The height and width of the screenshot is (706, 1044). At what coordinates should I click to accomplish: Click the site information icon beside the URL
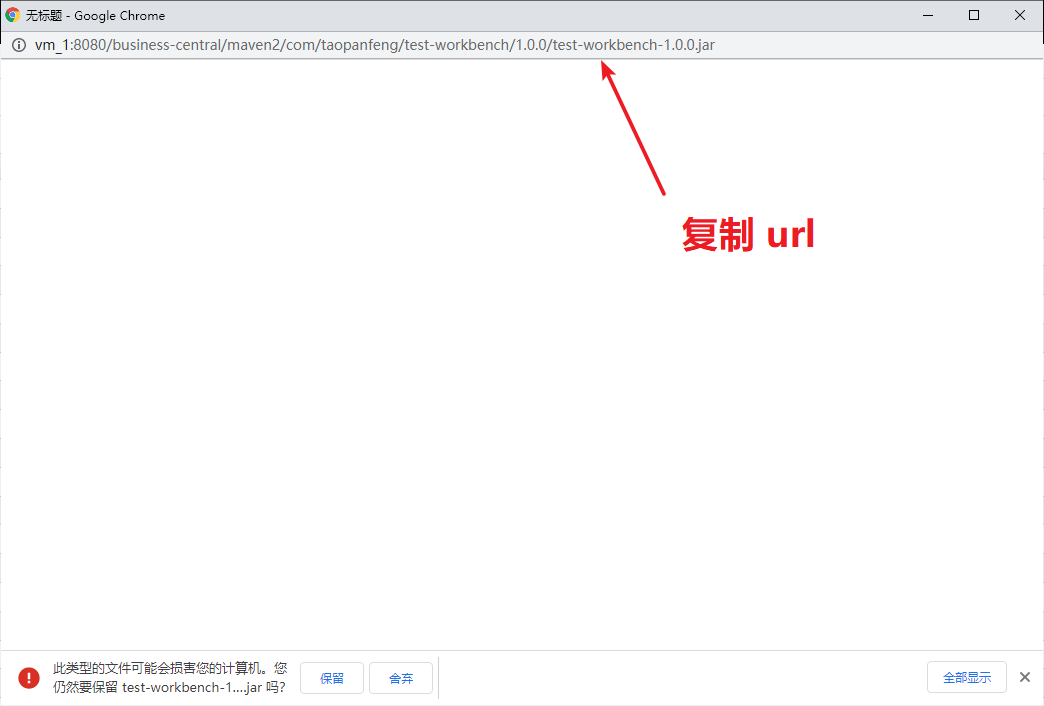click(x=19, y=45)
